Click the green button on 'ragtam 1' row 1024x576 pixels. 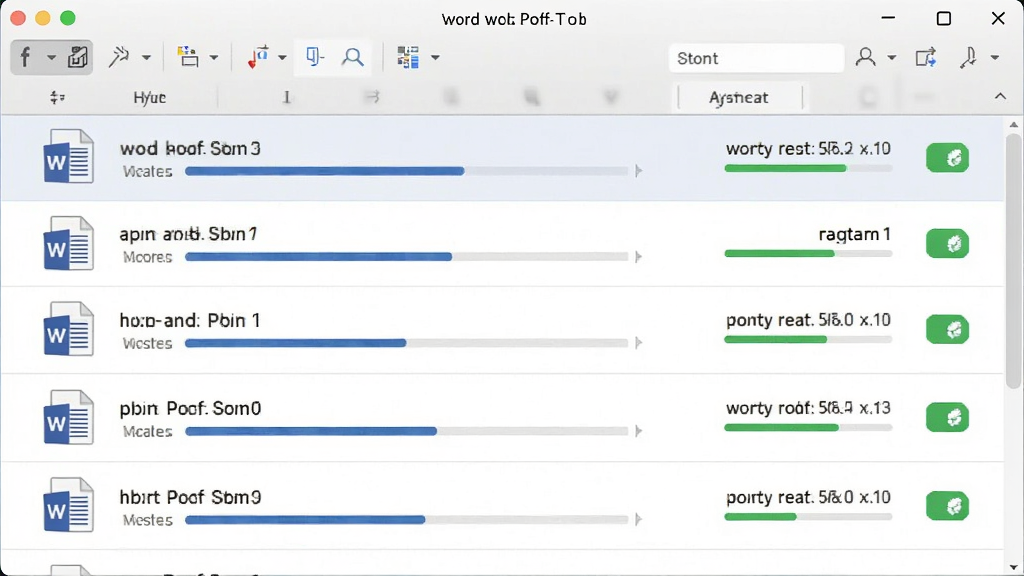tap(947, 244)
